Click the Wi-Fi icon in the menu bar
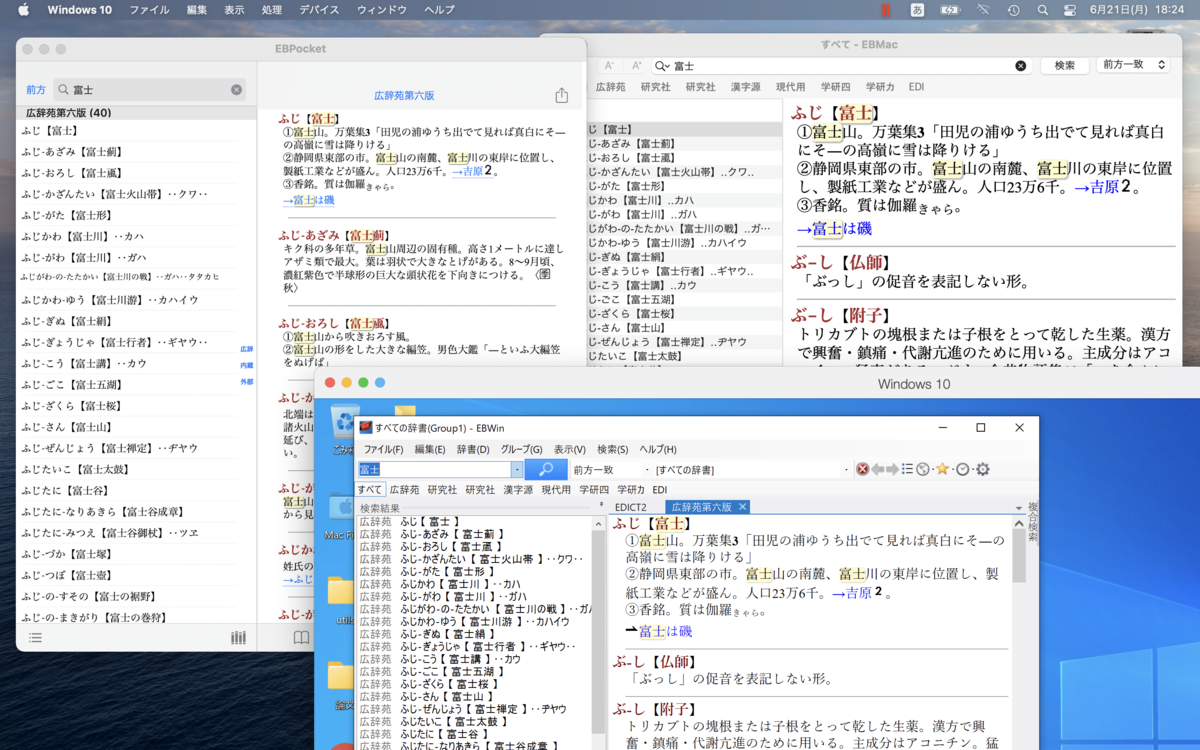 [982, 10]
